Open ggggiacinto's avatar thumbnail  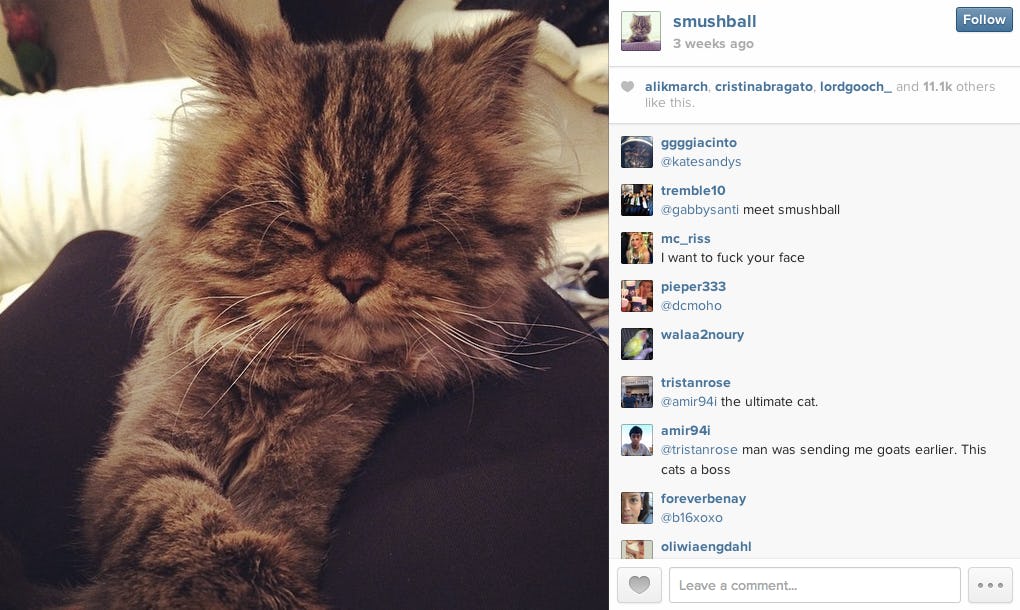[x=637, y=152]
